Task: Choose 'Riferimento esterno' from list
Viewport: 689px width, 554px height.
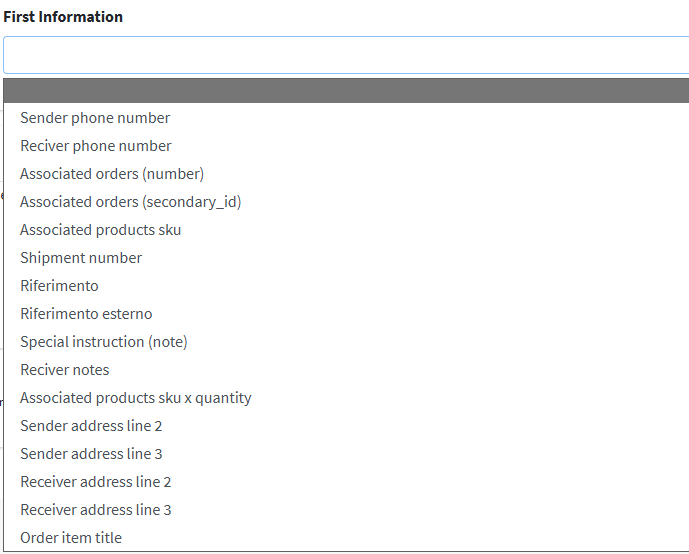Action: (x=87, y=314)
